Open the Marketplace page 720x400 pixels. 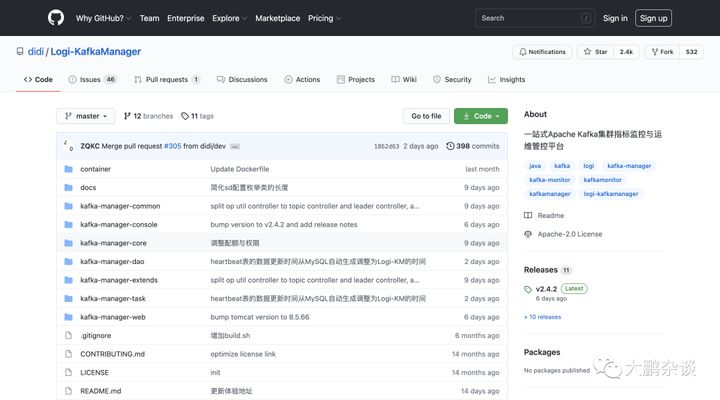[277, 18]
